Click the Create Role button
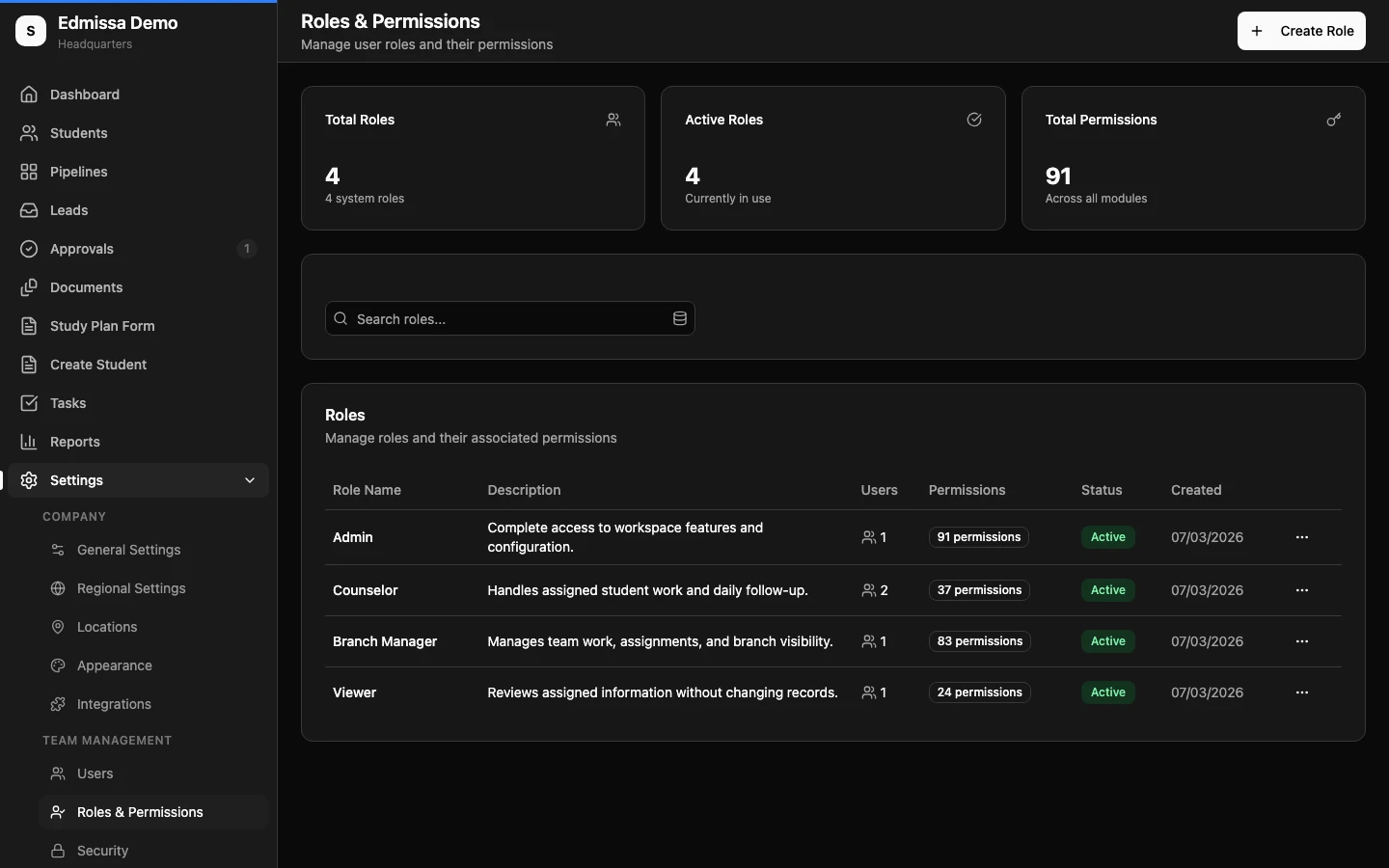 pyautogui.click(x=1301, y=31)
